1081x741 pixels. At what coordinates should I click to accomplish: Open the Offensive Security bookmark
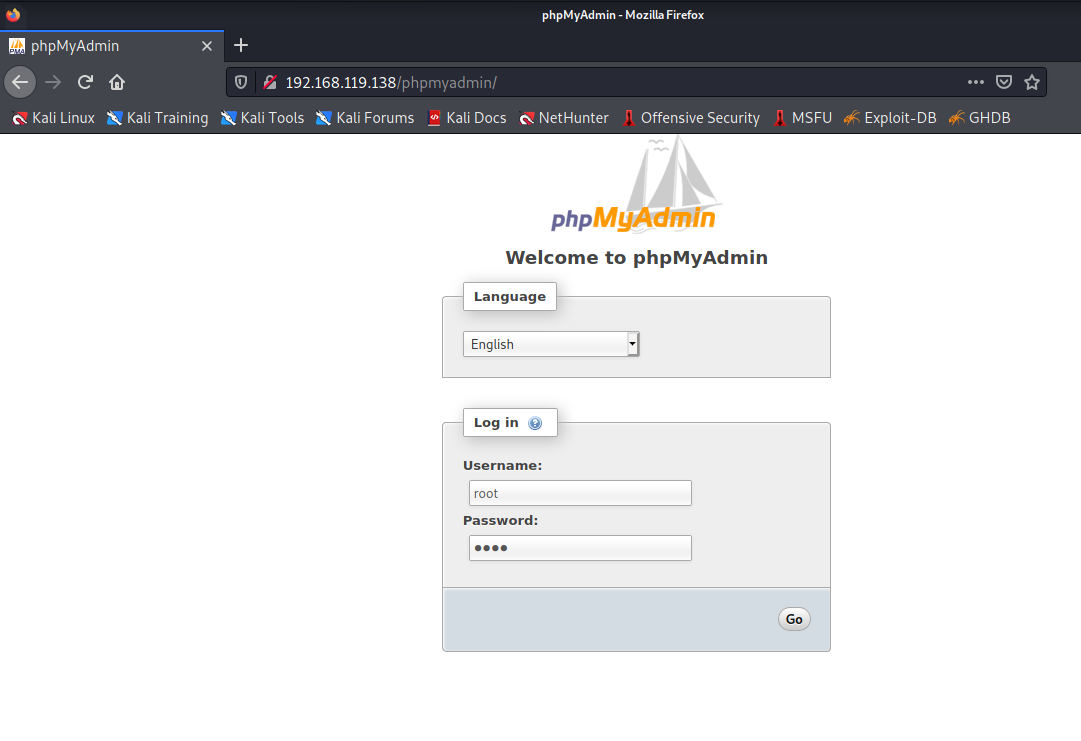click(x=691, y=118)
